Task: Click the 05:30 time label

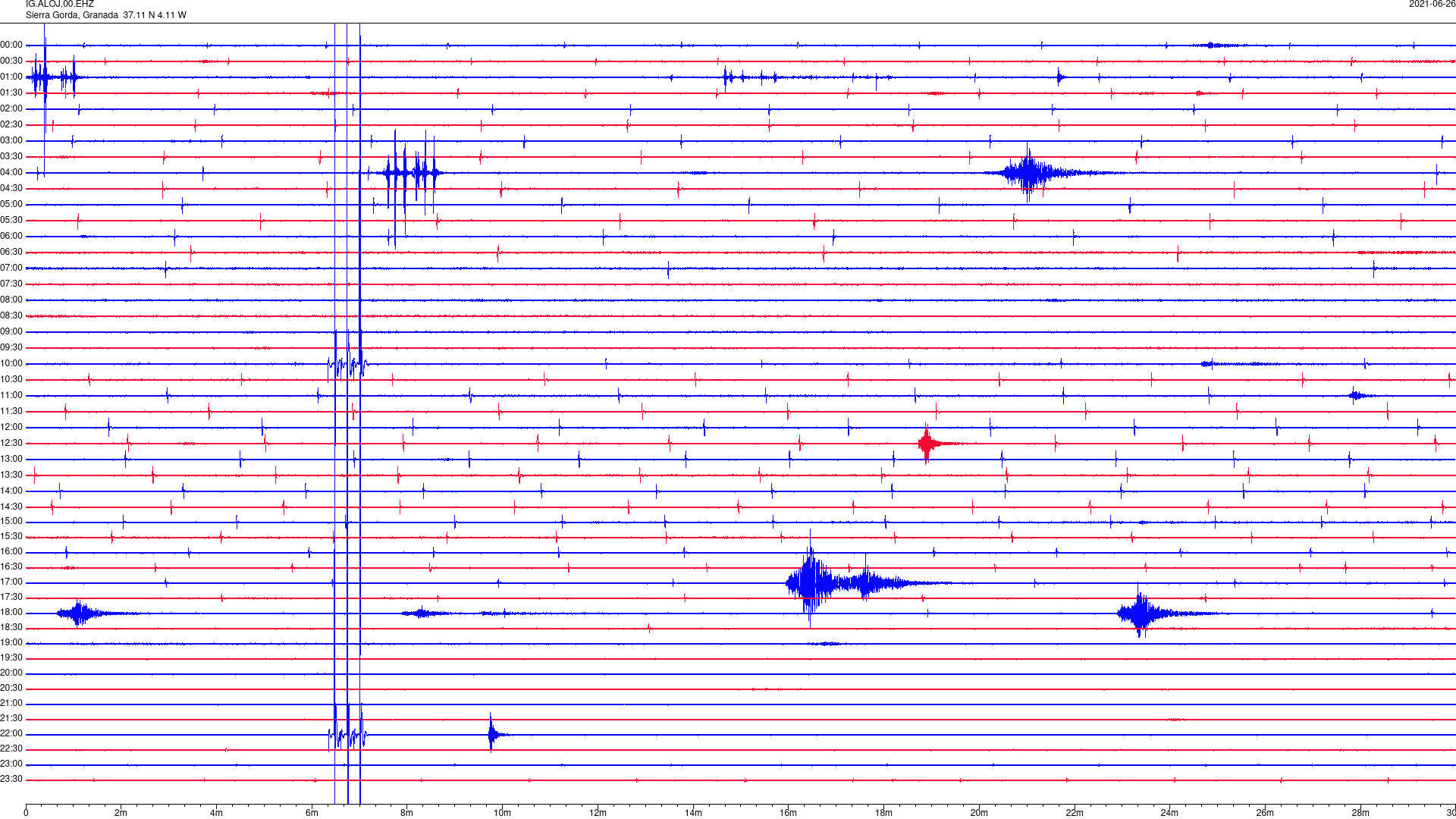Action: pos(11,221)
